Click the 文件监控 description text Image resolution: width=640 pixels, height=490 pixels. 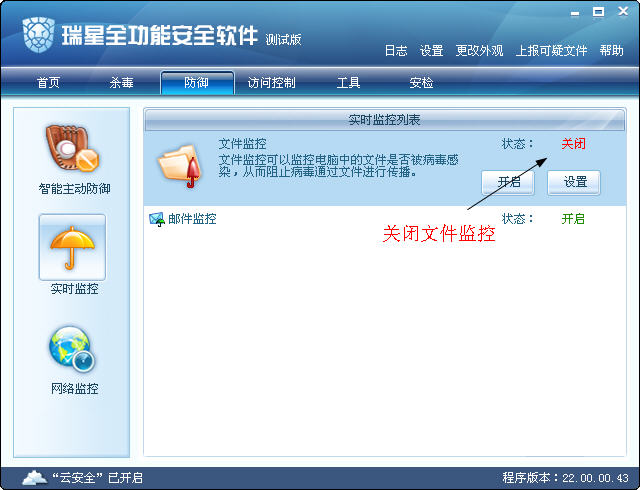[x=338, y=166]
